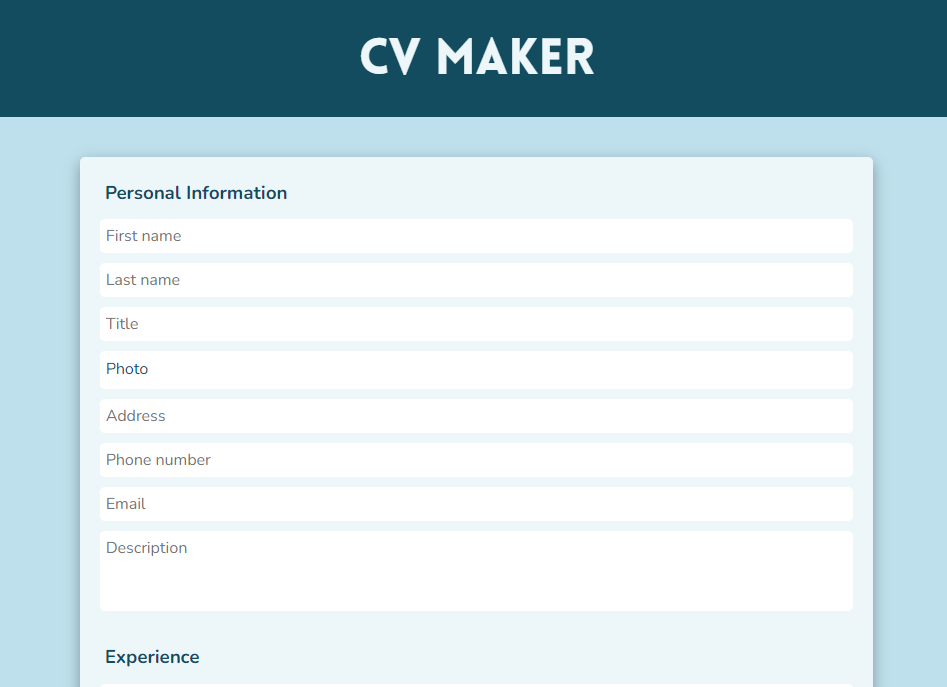Click light-blue page margin right of form
Screen dimensions: 947x687
tap(910, 400)
